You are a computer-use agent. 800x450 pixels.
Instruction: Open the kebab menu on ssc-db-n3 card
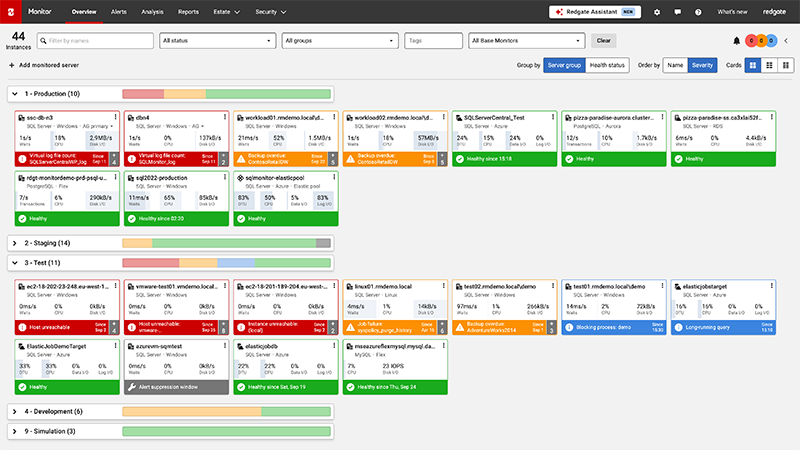point(115,117)
